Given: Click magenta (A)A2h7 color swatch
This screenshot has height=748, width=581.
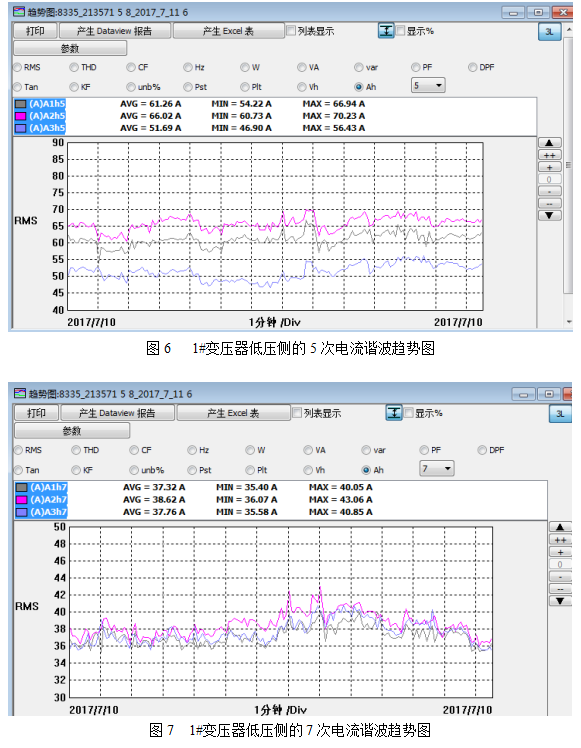Looking at the screenshot, I should [x=21, y=499].
